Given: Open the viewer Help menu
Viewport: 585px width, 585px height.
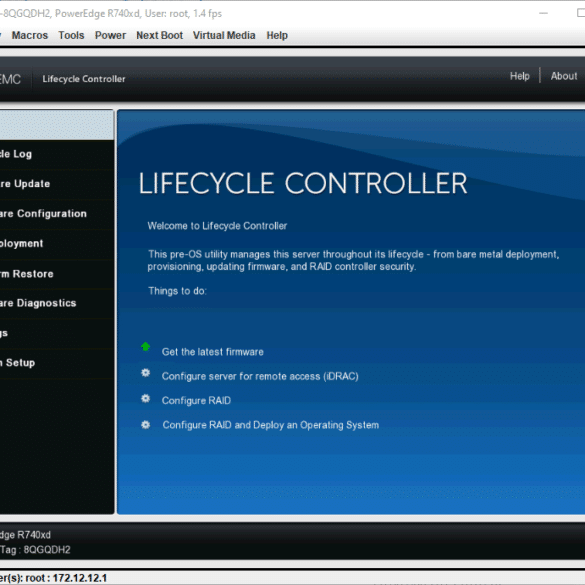Looking at the screenshot, I should pos(277,35).
